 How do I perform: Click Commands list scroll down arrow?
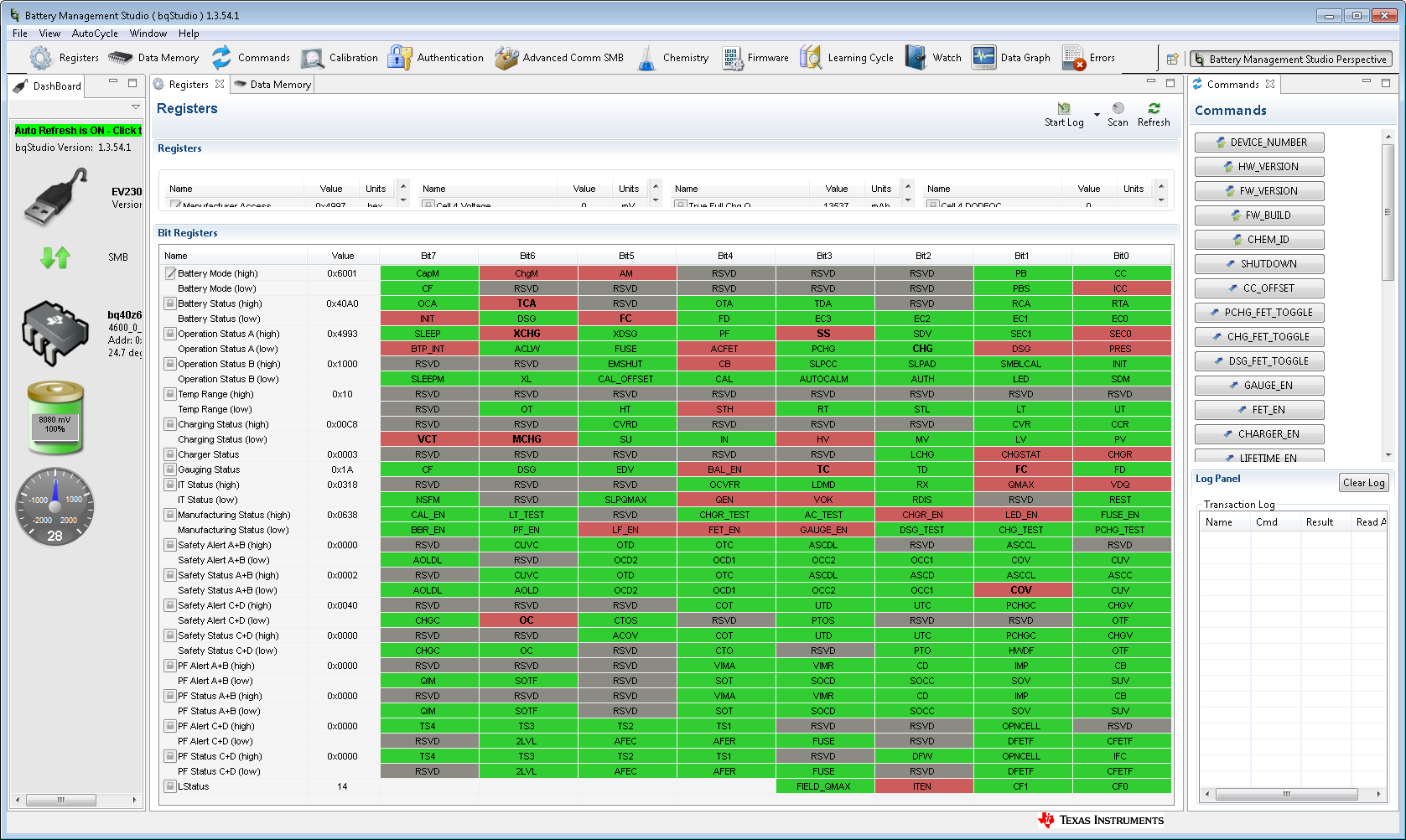coord(1388,455)
